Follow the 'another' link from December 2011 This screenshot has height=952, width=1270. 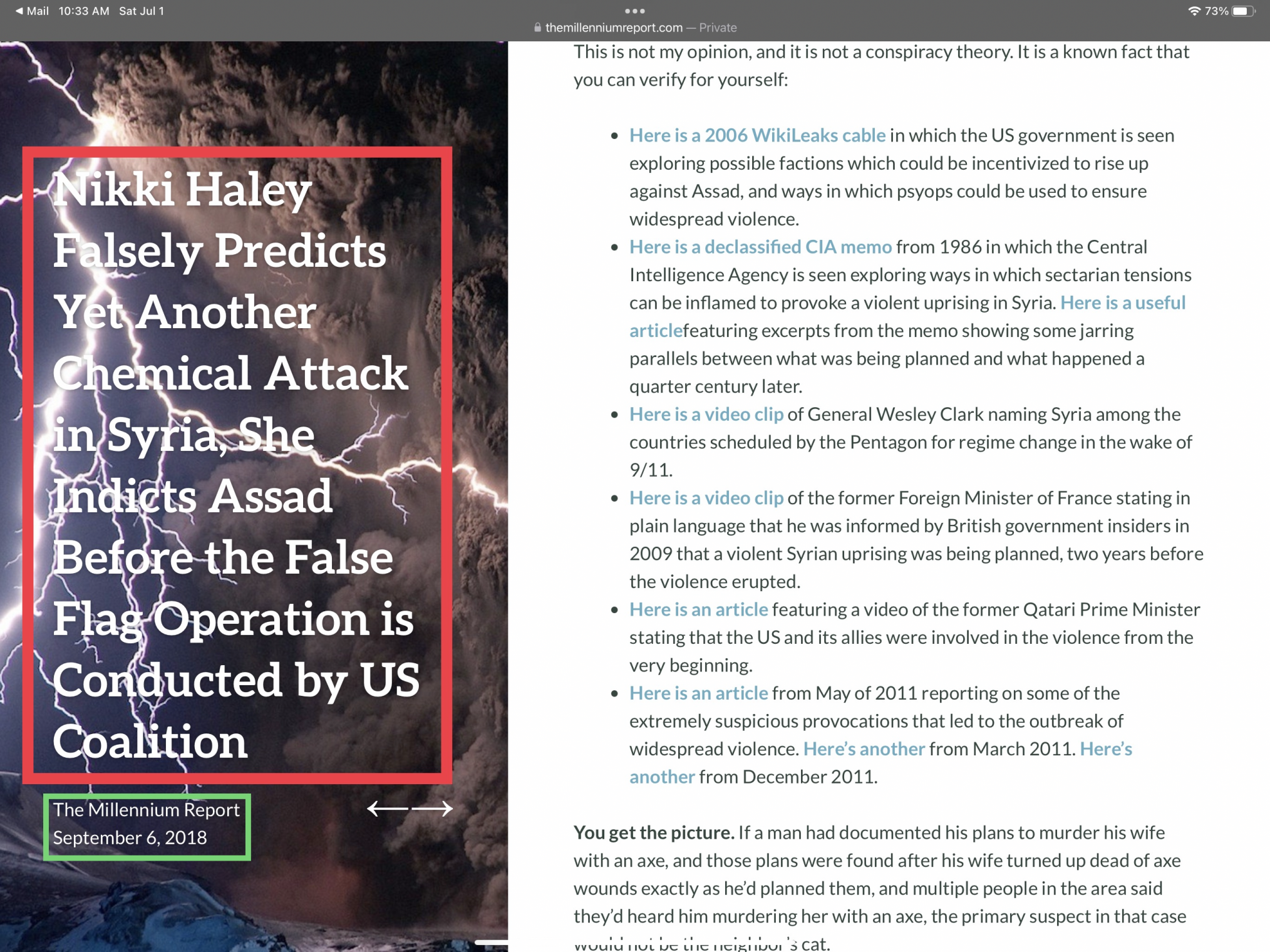(x=662, y=777)
